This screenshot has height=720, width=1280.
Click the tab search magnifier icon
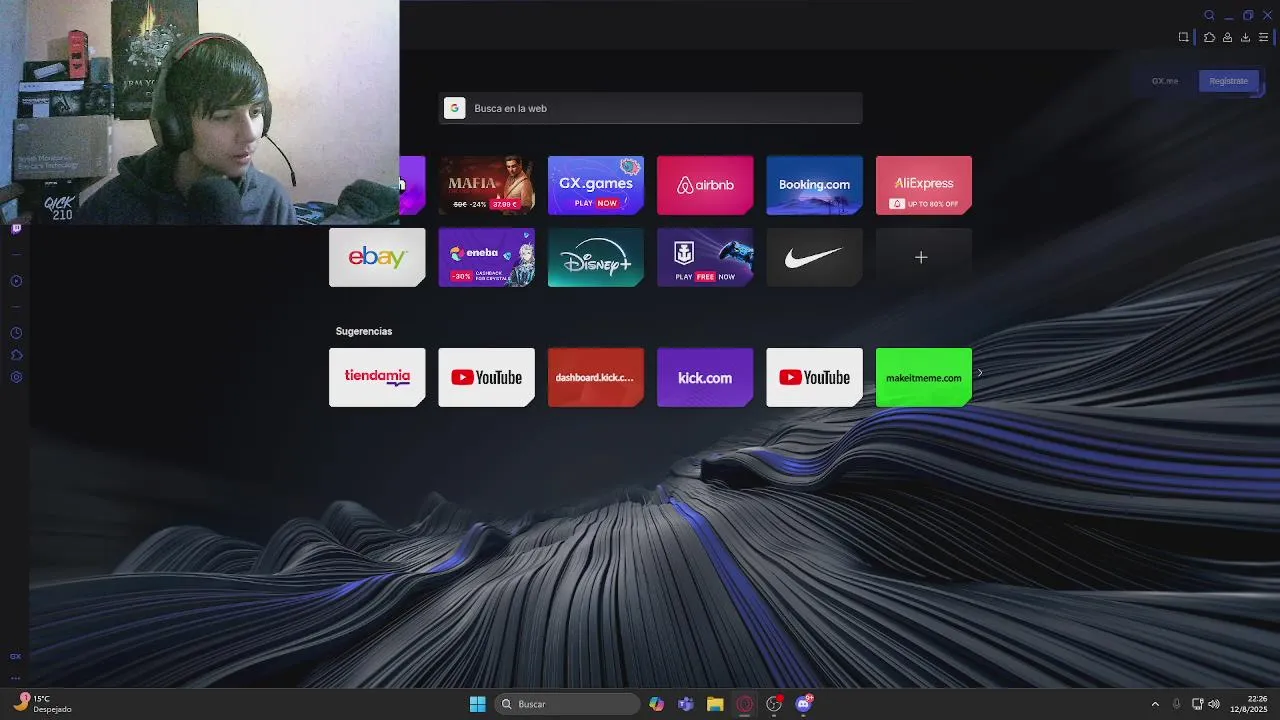click(x=1209, y=15)
